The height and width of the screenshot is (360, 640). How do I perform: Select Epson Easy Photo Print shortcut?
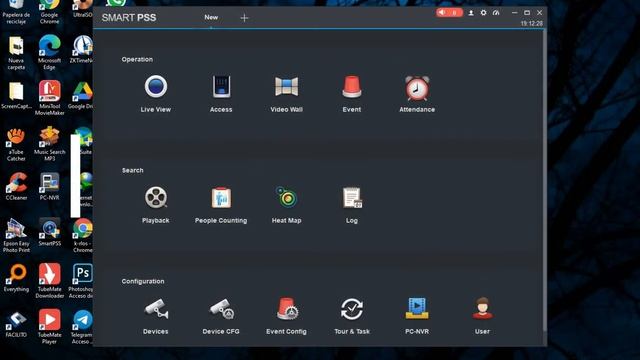click(x=16, y=235)
